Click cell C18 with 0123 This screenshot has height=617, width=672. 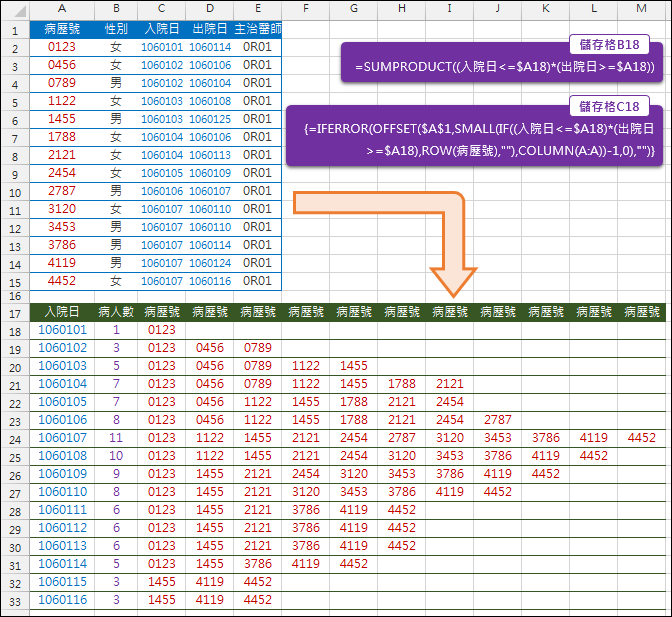coord(162,330)
